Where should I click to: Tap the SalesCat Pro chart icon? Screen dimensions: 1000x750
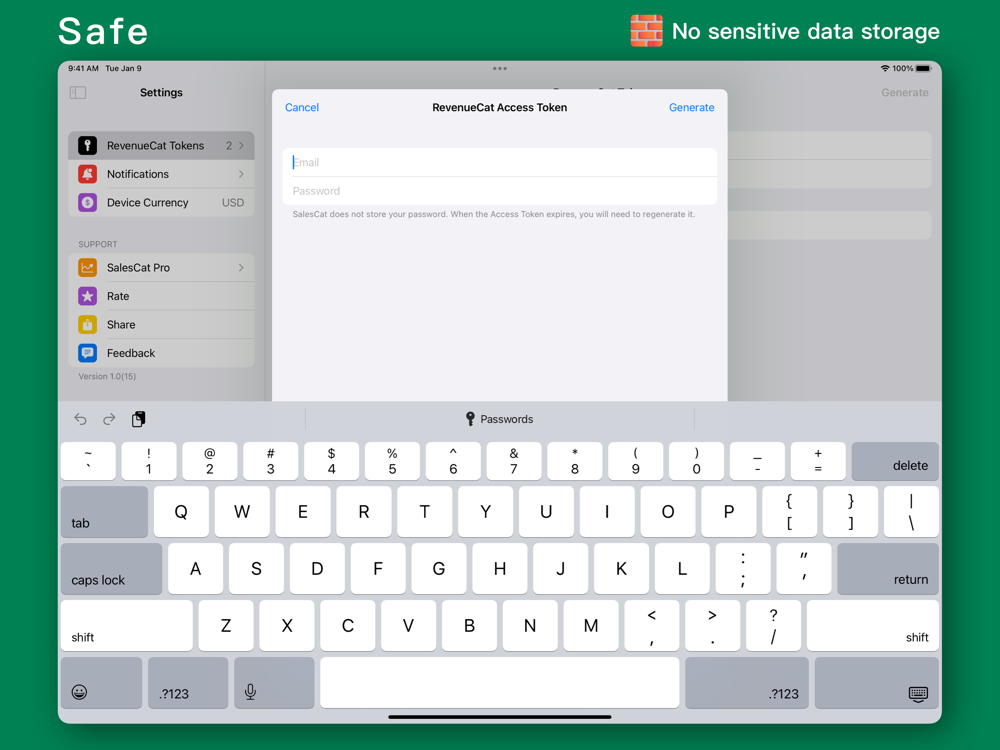click(87, 268)
